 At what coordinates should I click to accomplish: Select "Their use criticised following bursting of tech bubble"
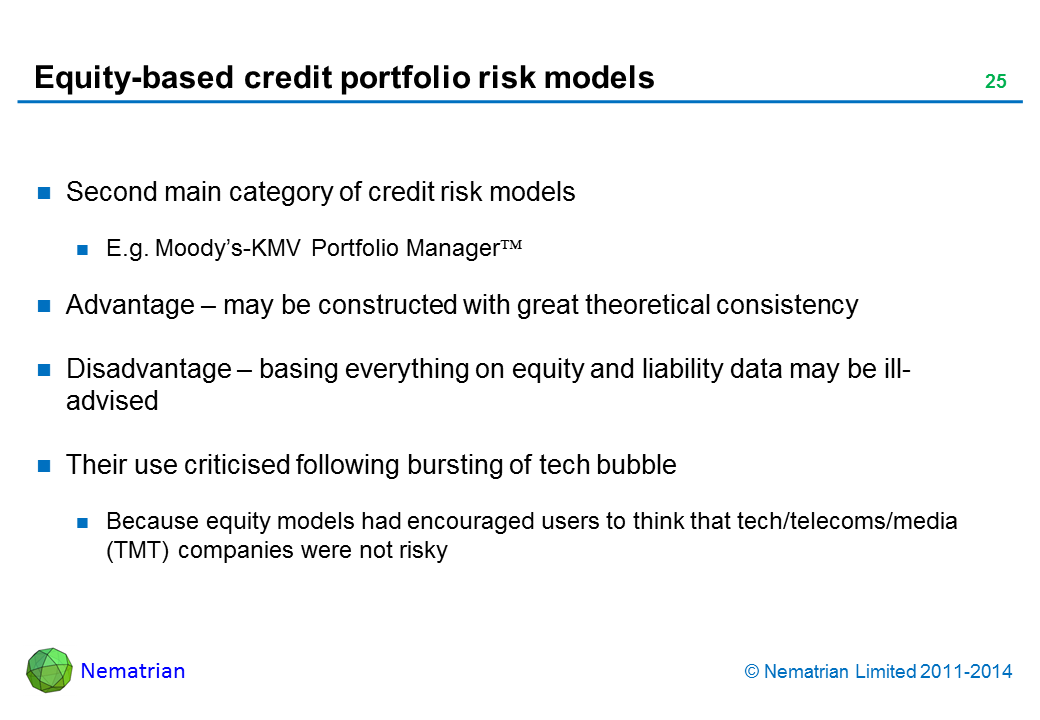pyautogui.click(x=371, y=465)
